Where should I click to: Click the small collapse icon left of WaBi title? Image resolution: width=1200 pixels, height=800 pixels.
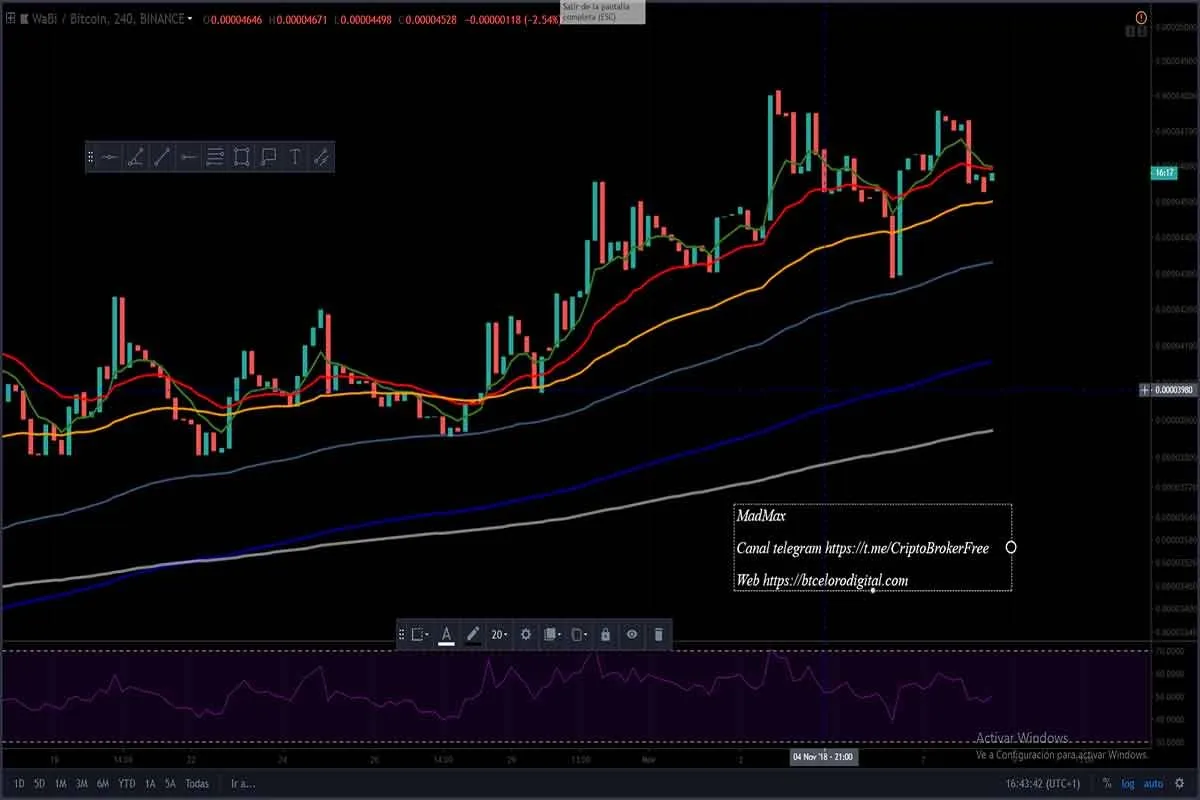click(x=11, y=18)
